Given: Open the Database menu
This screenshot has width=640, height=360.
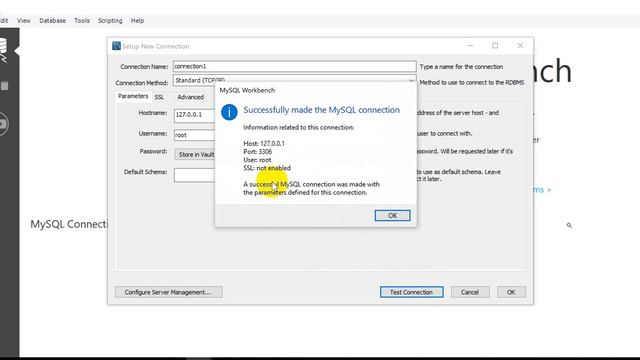Looking at the screenshot, I should 52,20.
